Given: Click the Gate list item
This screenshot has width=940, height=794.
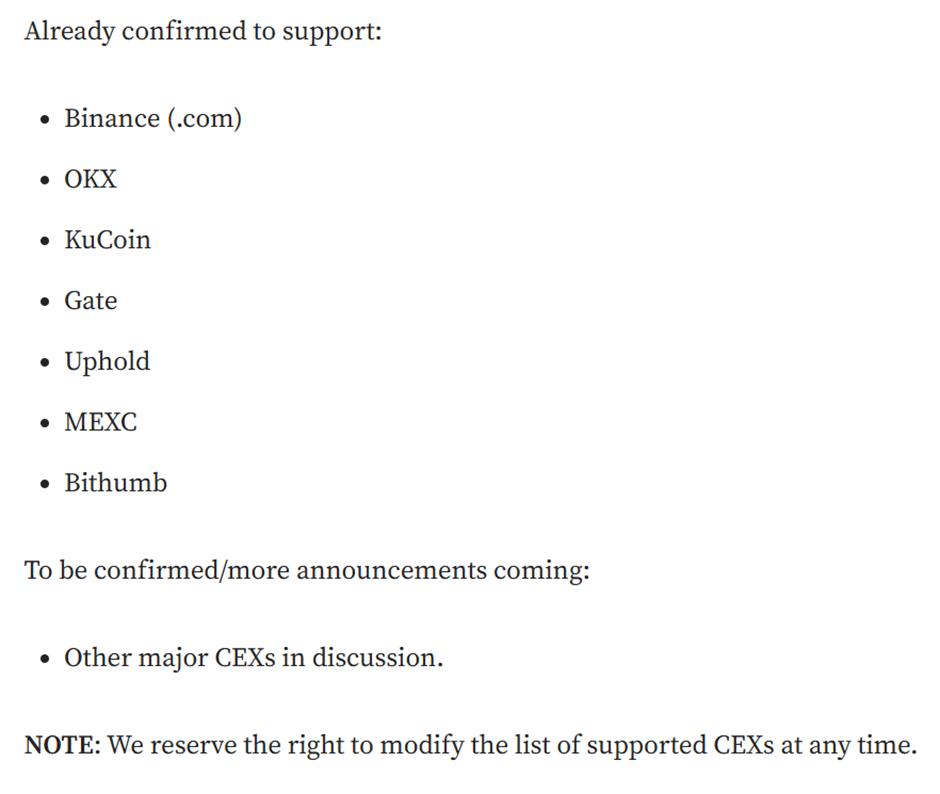Looking at the screenshot, I should 91,300.
